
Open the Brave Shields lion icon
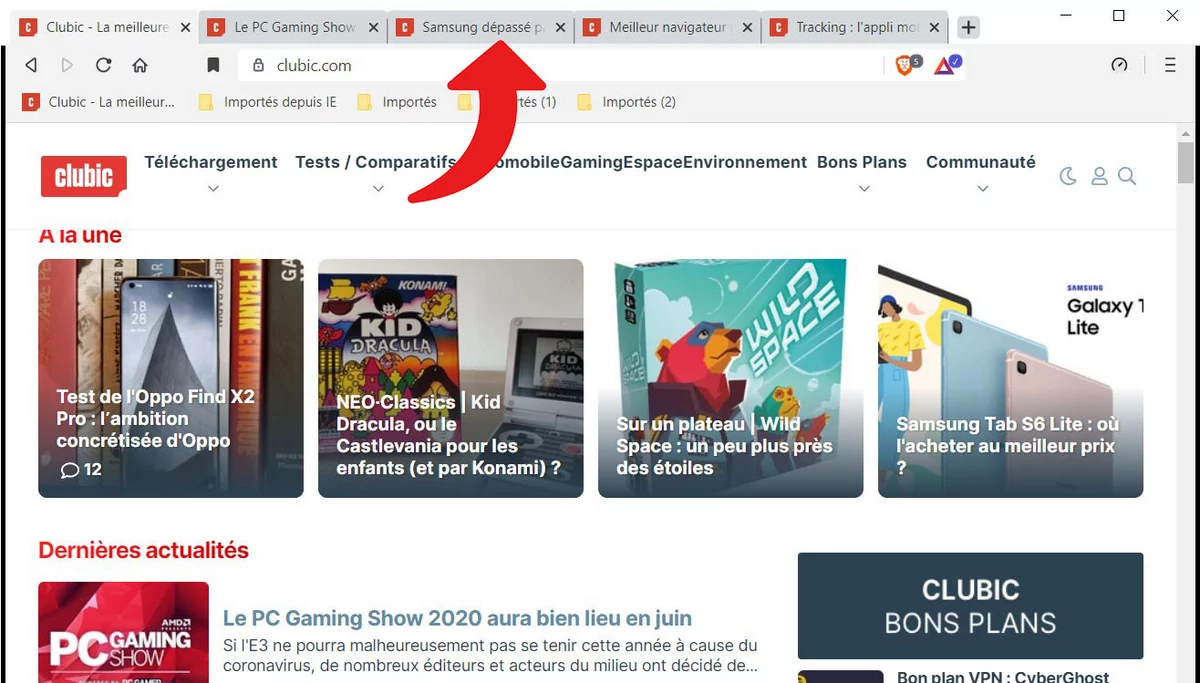coord(907,65)
